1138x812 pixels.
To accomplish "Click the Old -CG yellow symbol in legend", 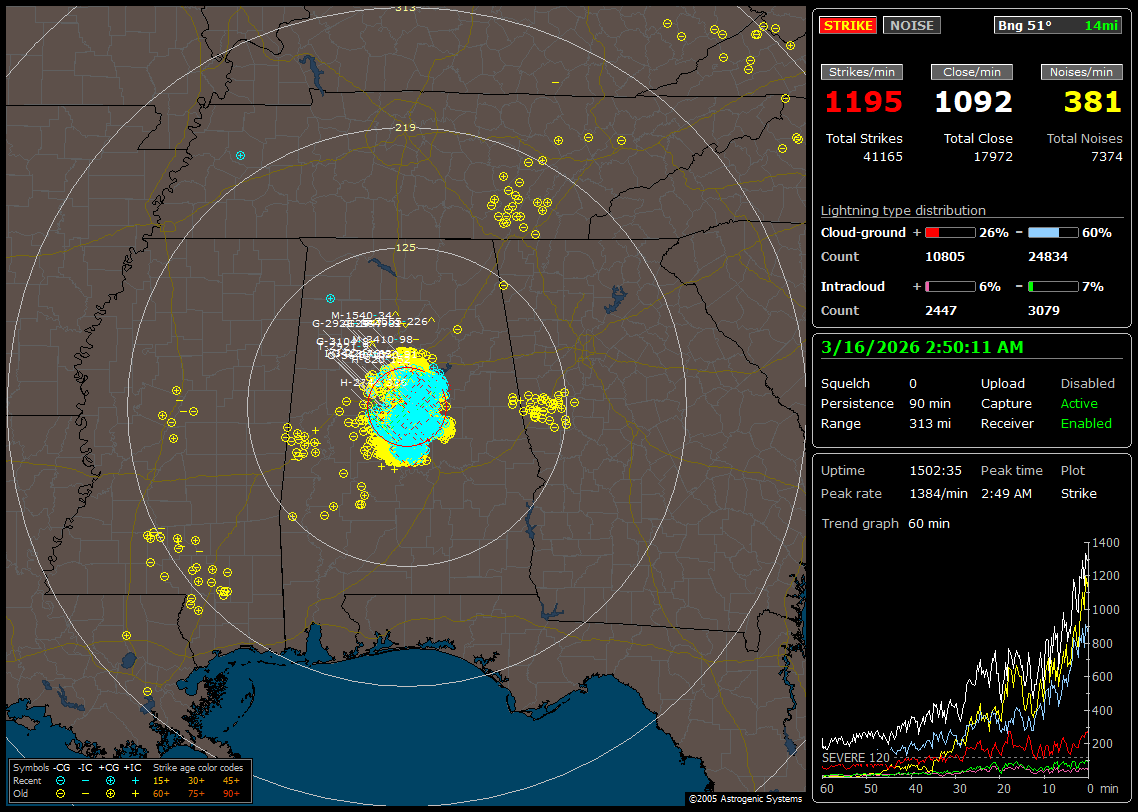I will (60, 793).
